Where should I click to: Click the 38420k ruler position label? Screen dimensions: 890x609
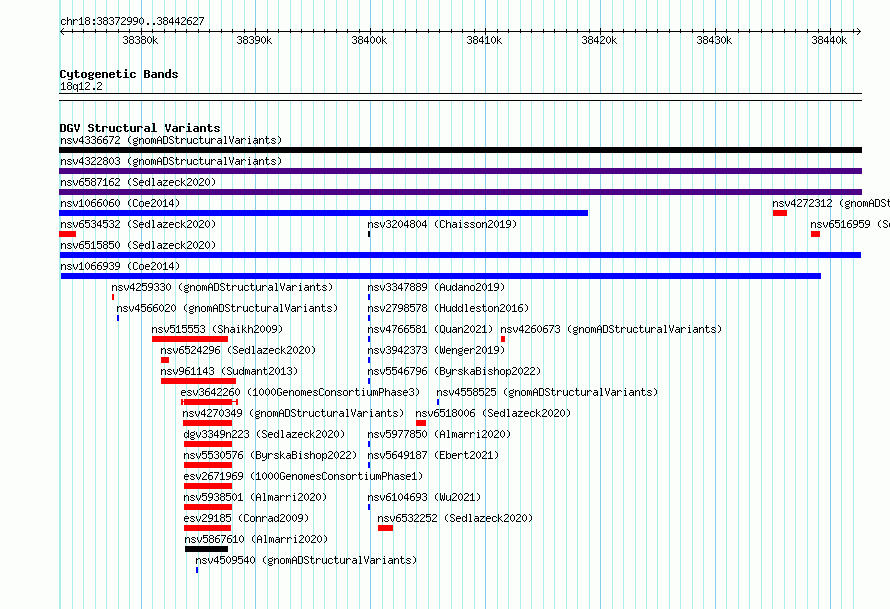599,40
